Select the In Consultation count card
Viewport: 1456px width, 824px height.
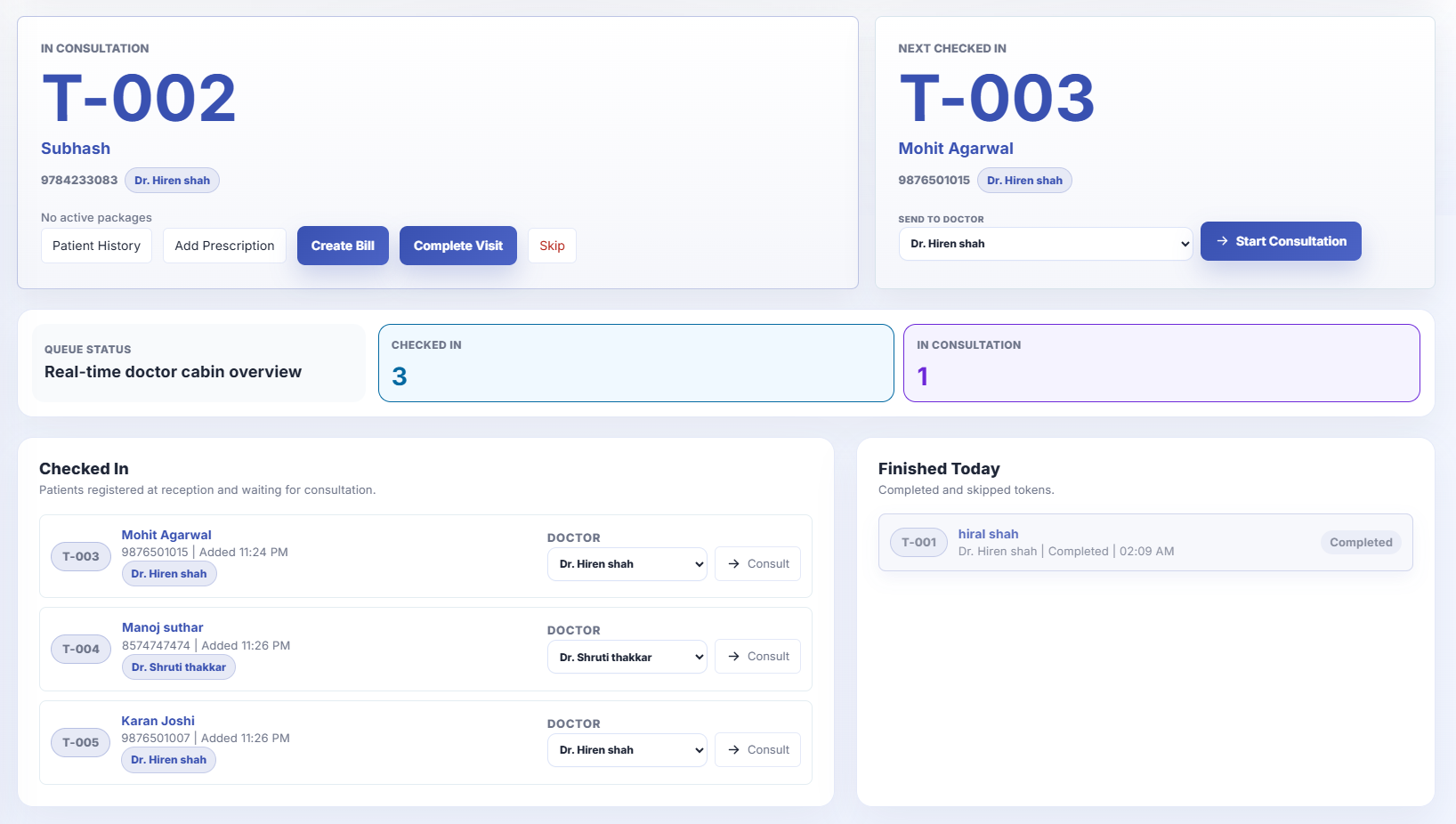(1161, 363)
